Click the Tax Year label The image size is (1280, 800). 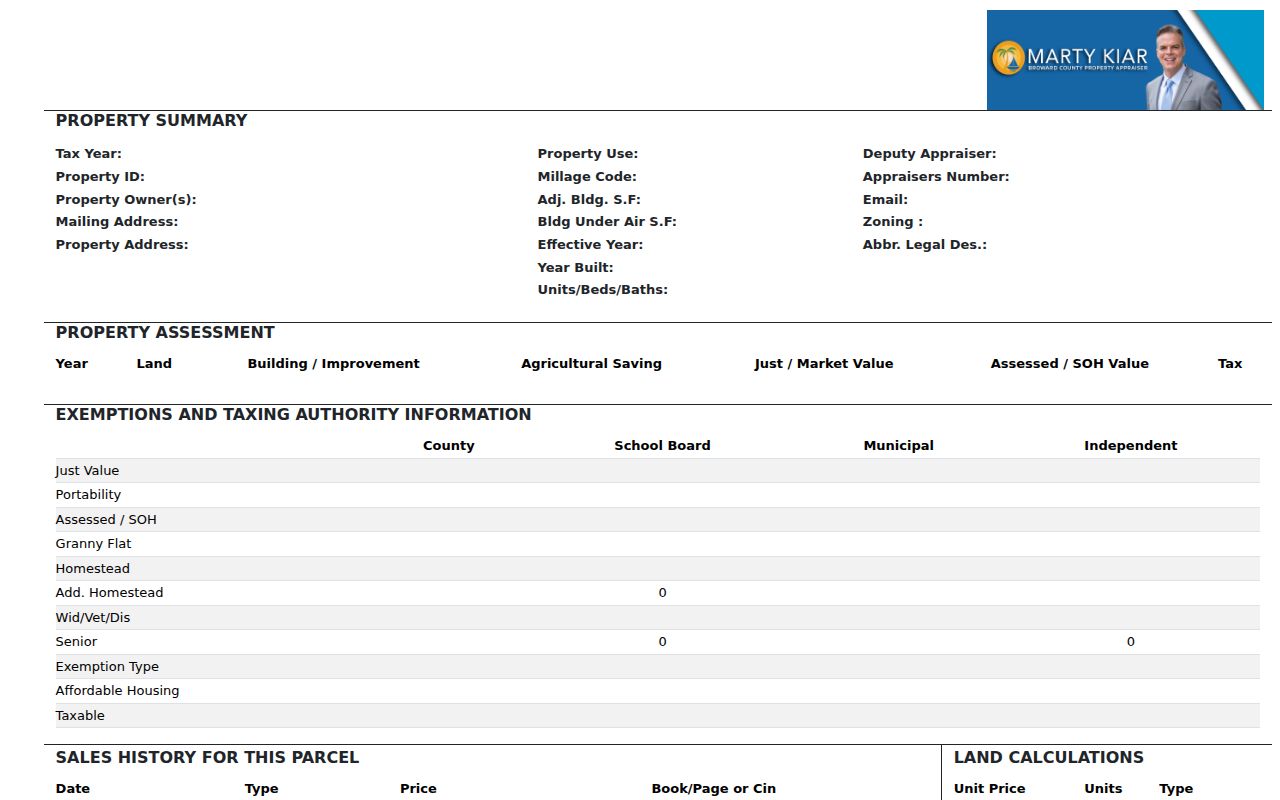pyautogui.click(x=89, y=154)
